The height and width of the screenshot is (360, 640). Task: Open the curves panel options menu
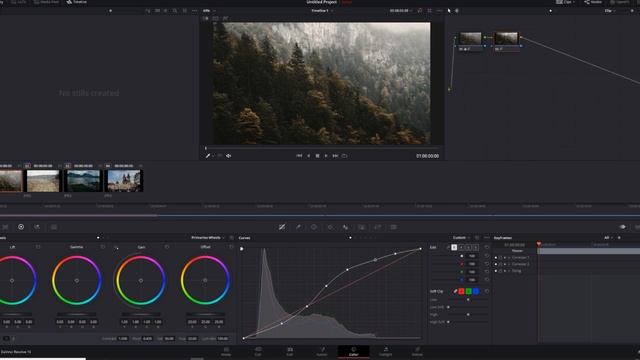[x=487, y=238]
